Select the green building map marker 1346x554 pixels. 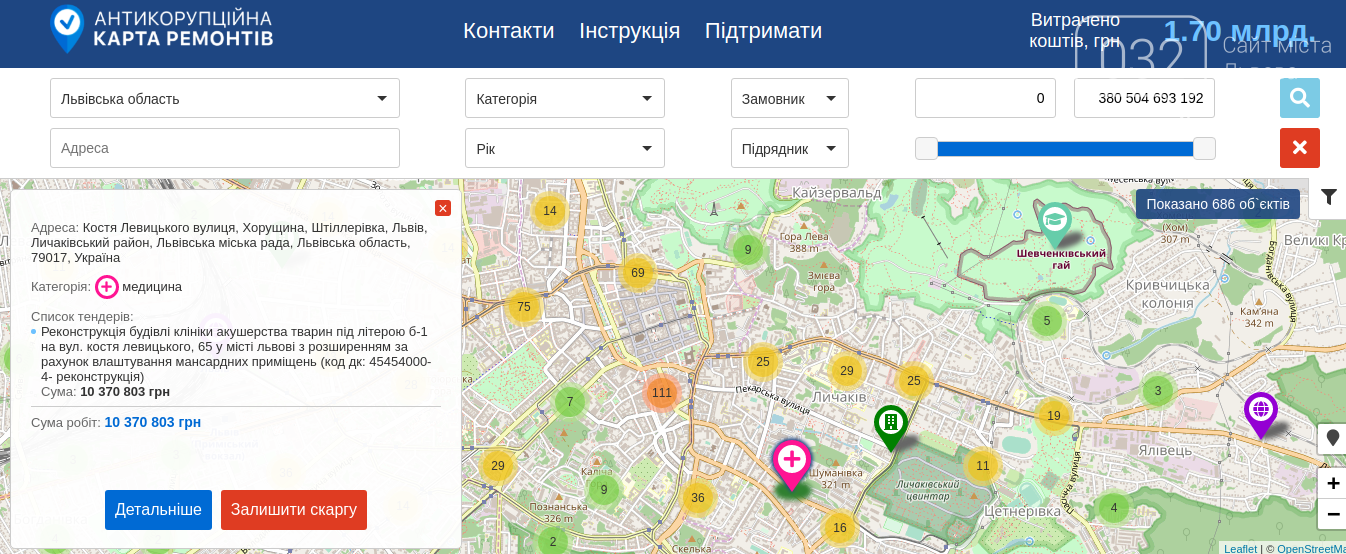pos(890,423)
